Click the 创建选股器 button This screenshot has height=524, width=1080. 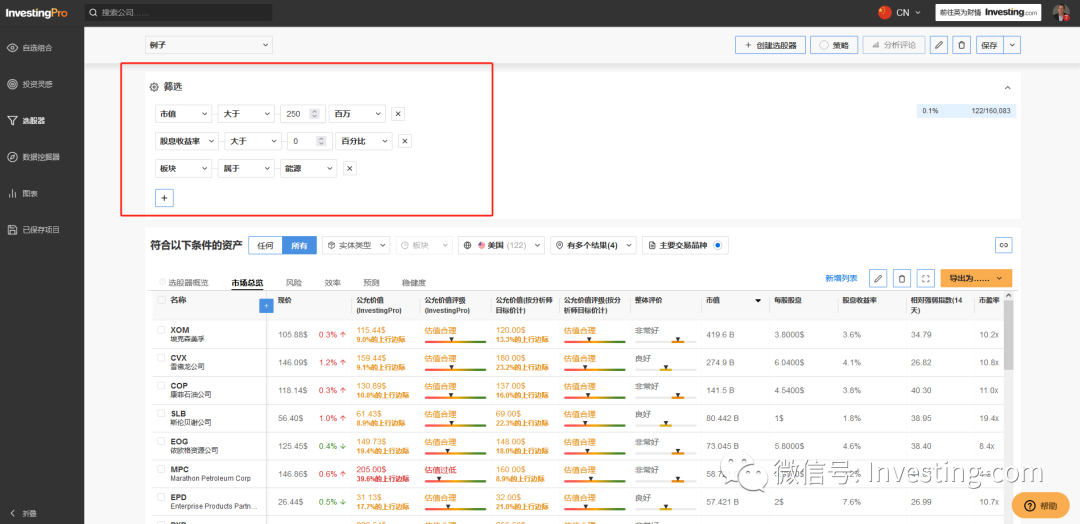click(x=770, y=45)
